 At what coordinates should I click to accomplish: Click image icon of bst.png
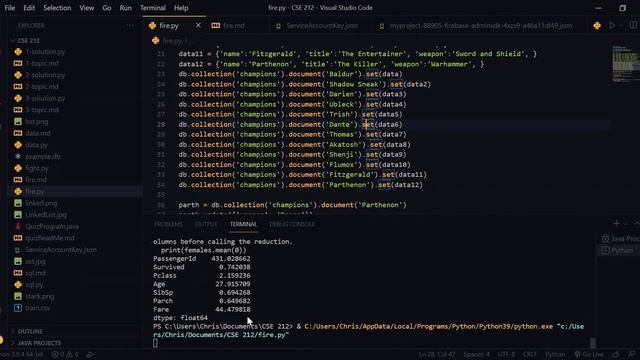point(18,122)
